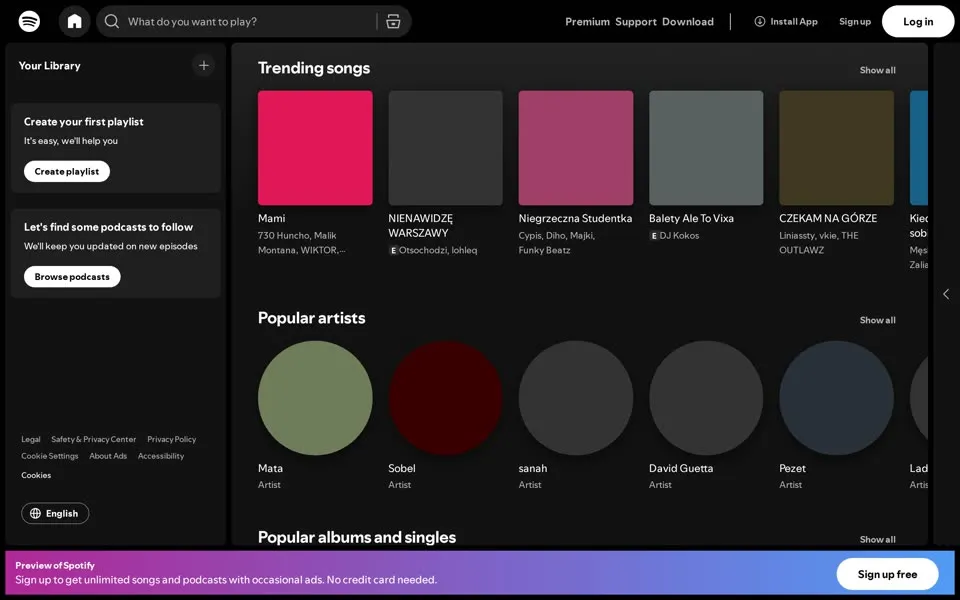
Task: Open Cookies footer link
Action: tap(36, 475)
